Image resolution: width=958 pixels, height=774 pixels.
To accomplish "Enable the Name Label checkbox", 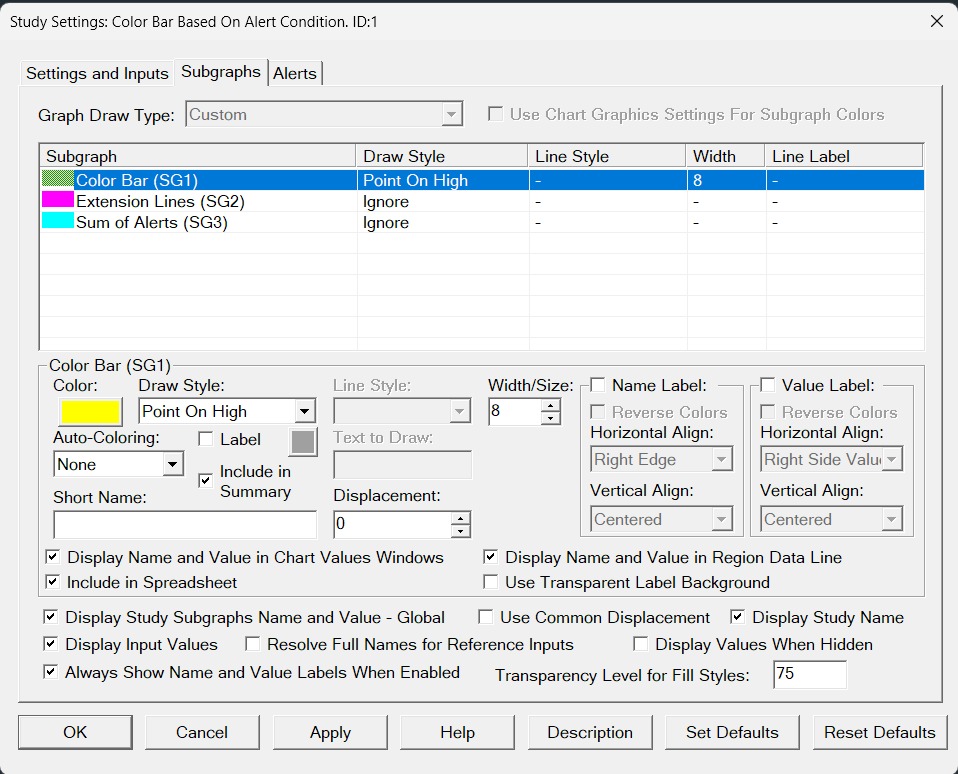I will pyautogui.click(x=598, y=385).
